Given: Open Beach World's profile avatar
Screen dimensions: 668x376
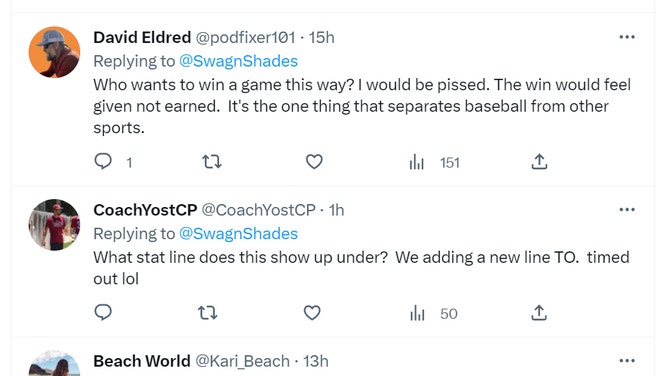Looking at the screenshot, I should click(x=54, y=363).
